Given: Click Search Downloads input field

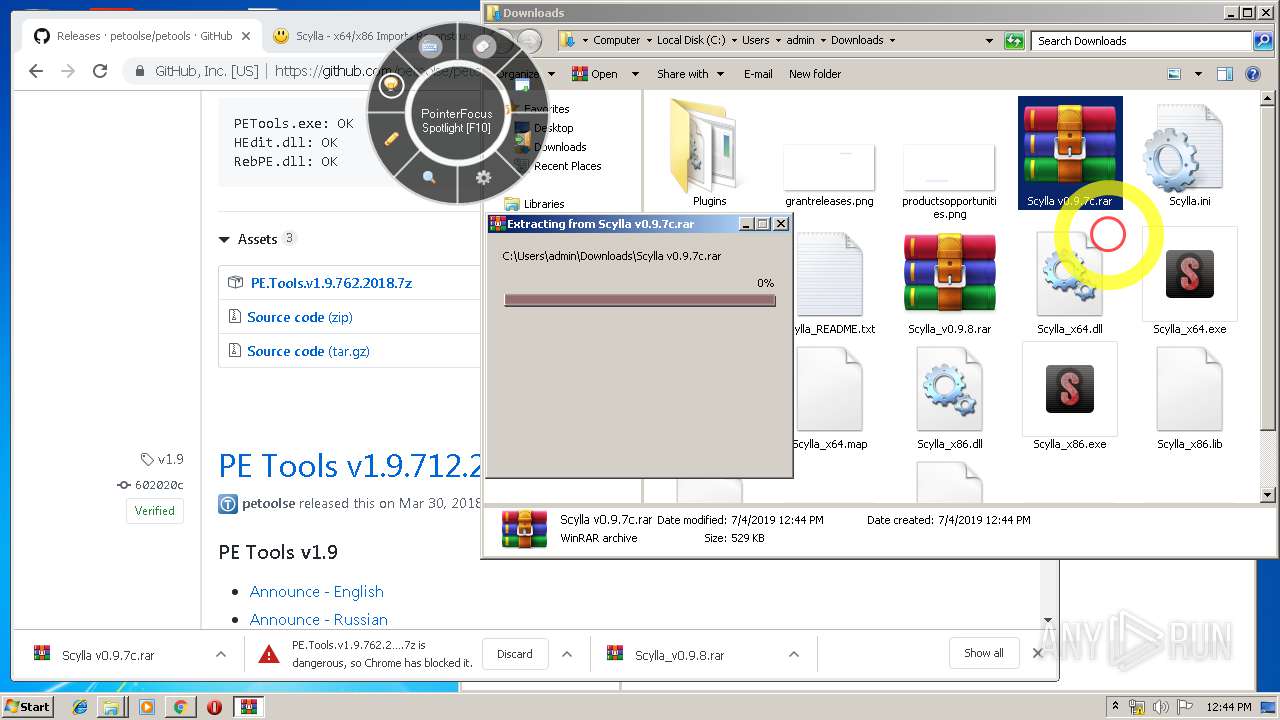Looking at the screenshot, I should click(1140, 41).
